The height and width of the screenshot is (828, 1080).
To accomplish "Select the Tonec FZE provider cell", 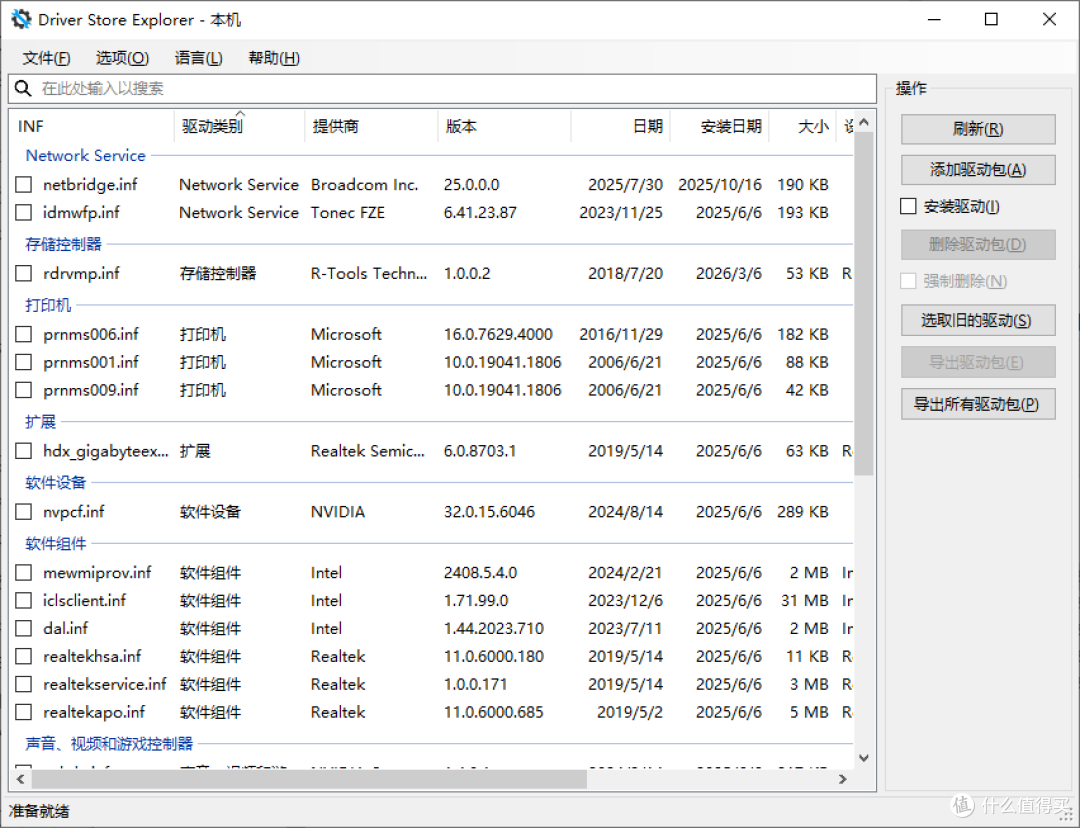I will [x=348, y=212].
